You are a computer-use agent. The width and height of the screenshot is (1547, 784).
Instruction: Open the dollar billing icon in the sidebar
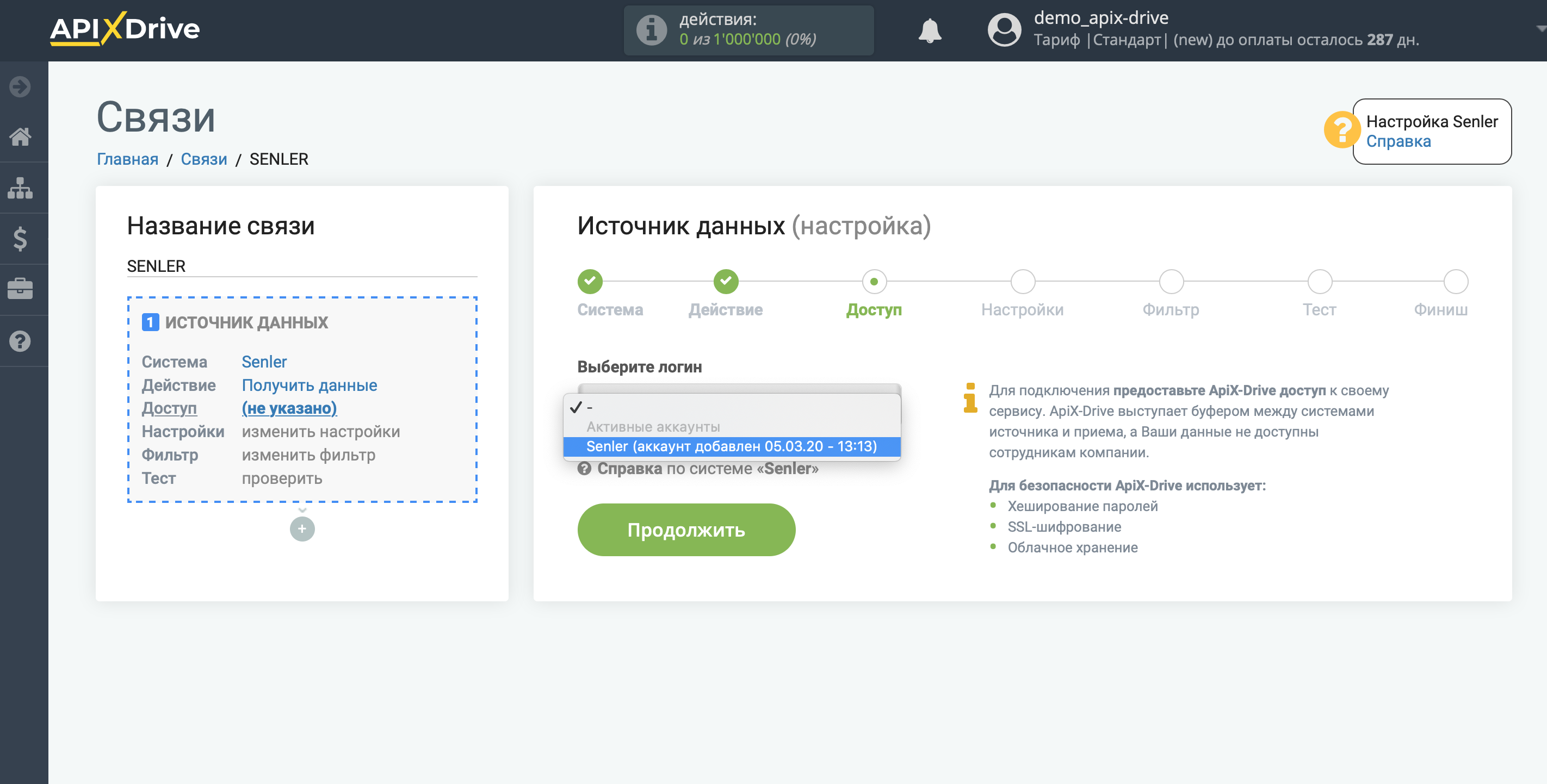click(x=20, y=239)
